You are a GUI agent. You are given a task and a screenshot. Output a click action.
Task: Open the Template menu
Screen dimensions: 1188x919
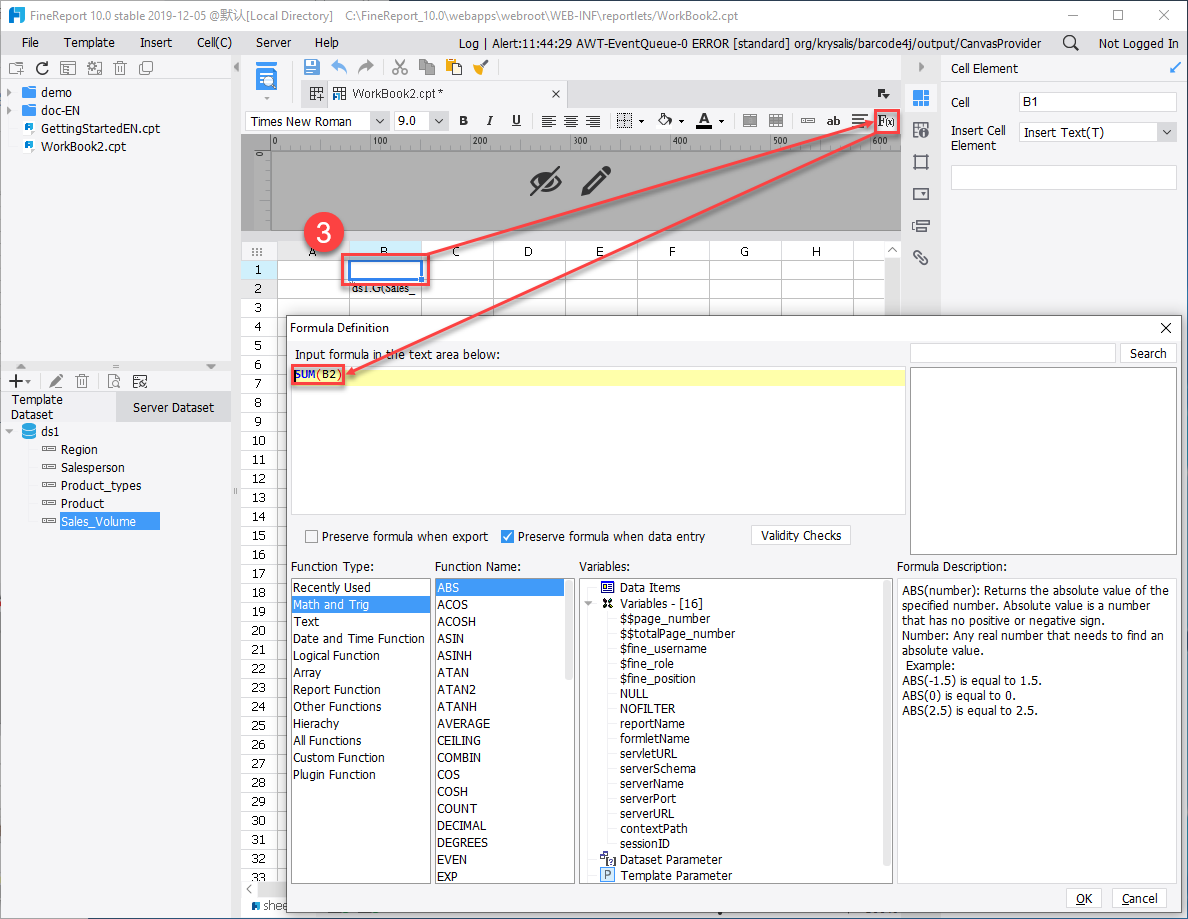[x=89, y=42]
